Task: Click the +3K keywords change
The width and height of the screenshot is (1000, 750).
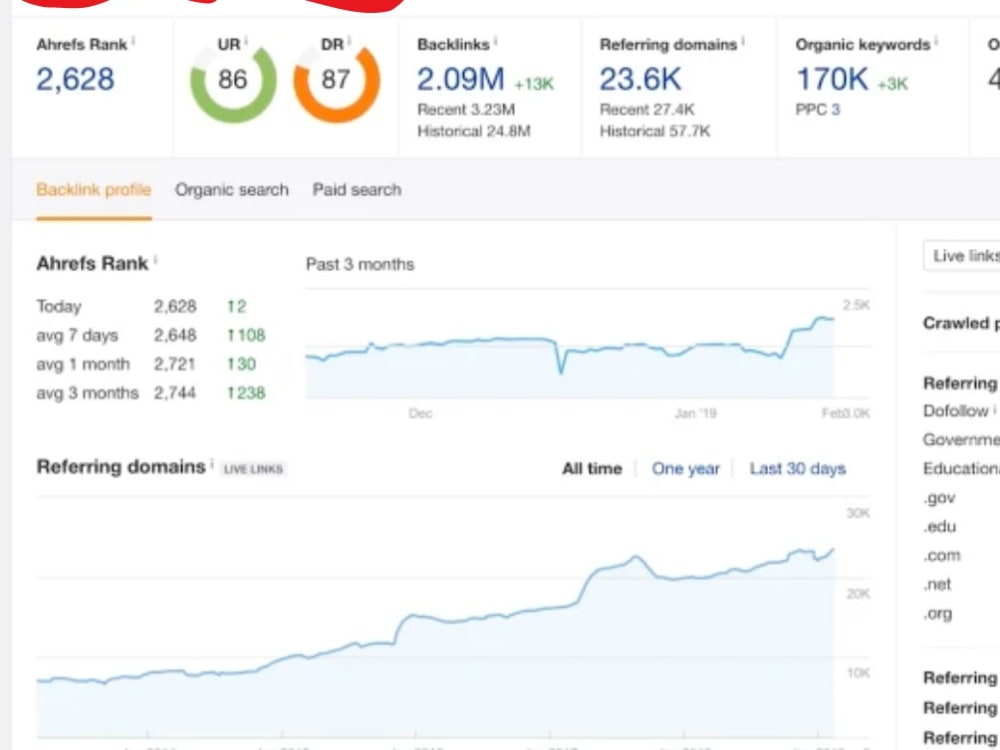Action: (893, 84)
